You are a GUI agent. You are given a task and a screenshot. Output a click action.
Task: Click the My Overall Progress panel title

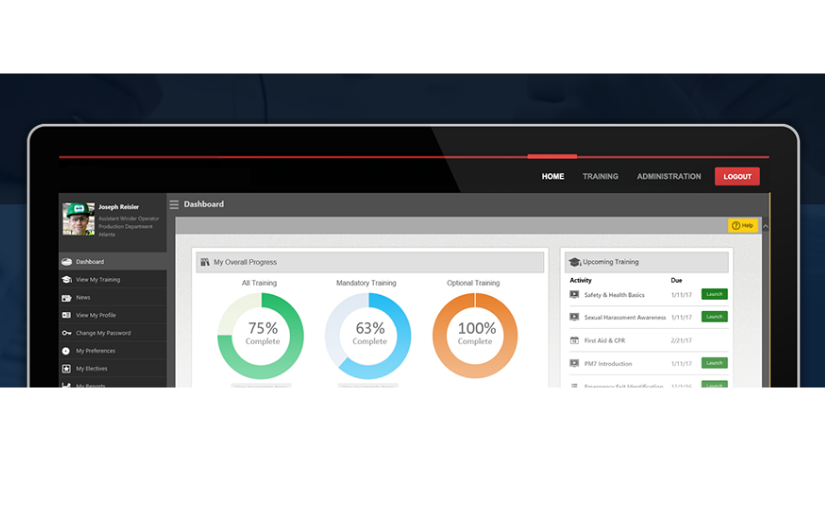point(245,262)
